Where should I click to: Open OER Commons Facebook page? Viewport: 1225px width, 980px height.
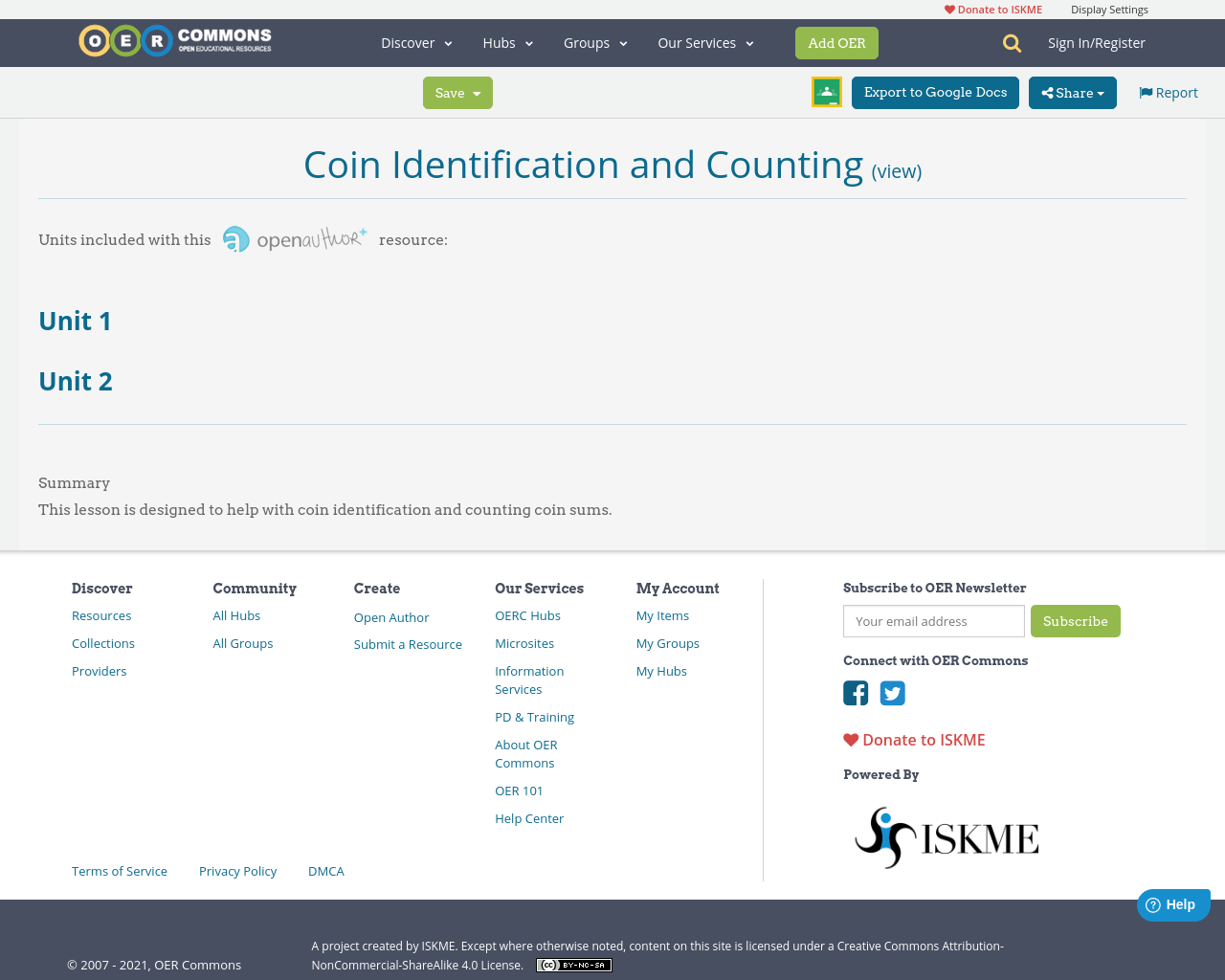[855, 691]
